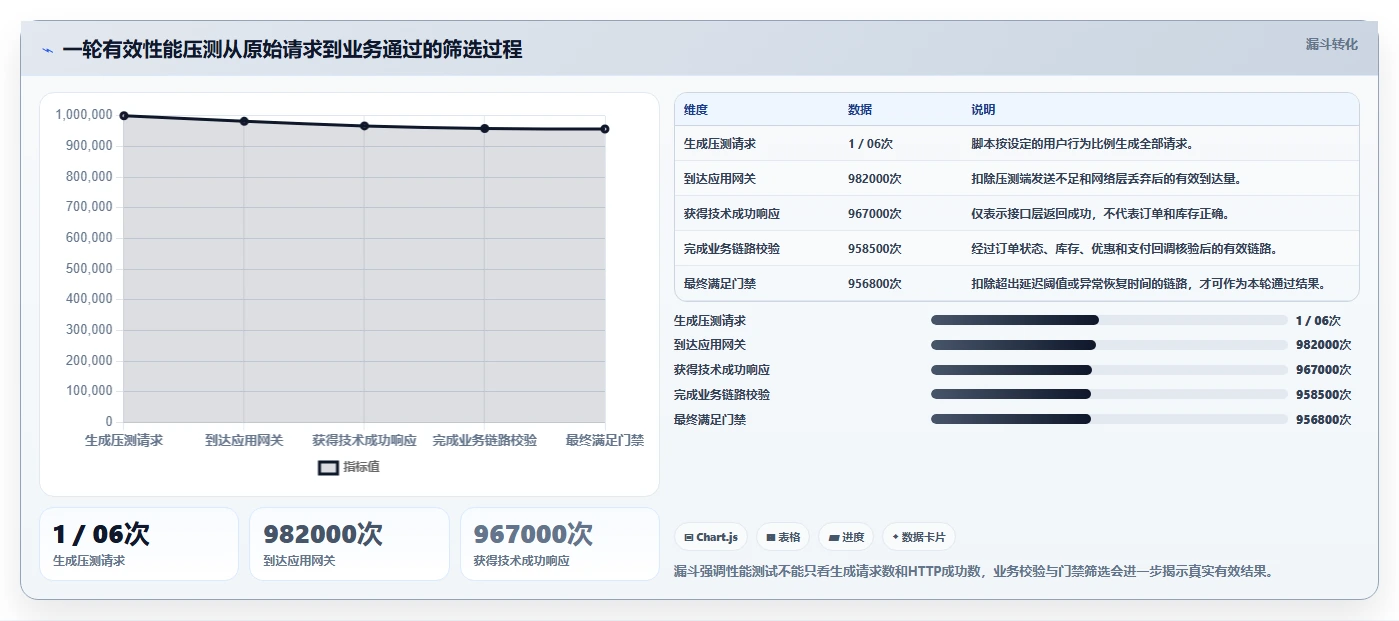Click the data point for 生成压测请求

click(124, 116)
